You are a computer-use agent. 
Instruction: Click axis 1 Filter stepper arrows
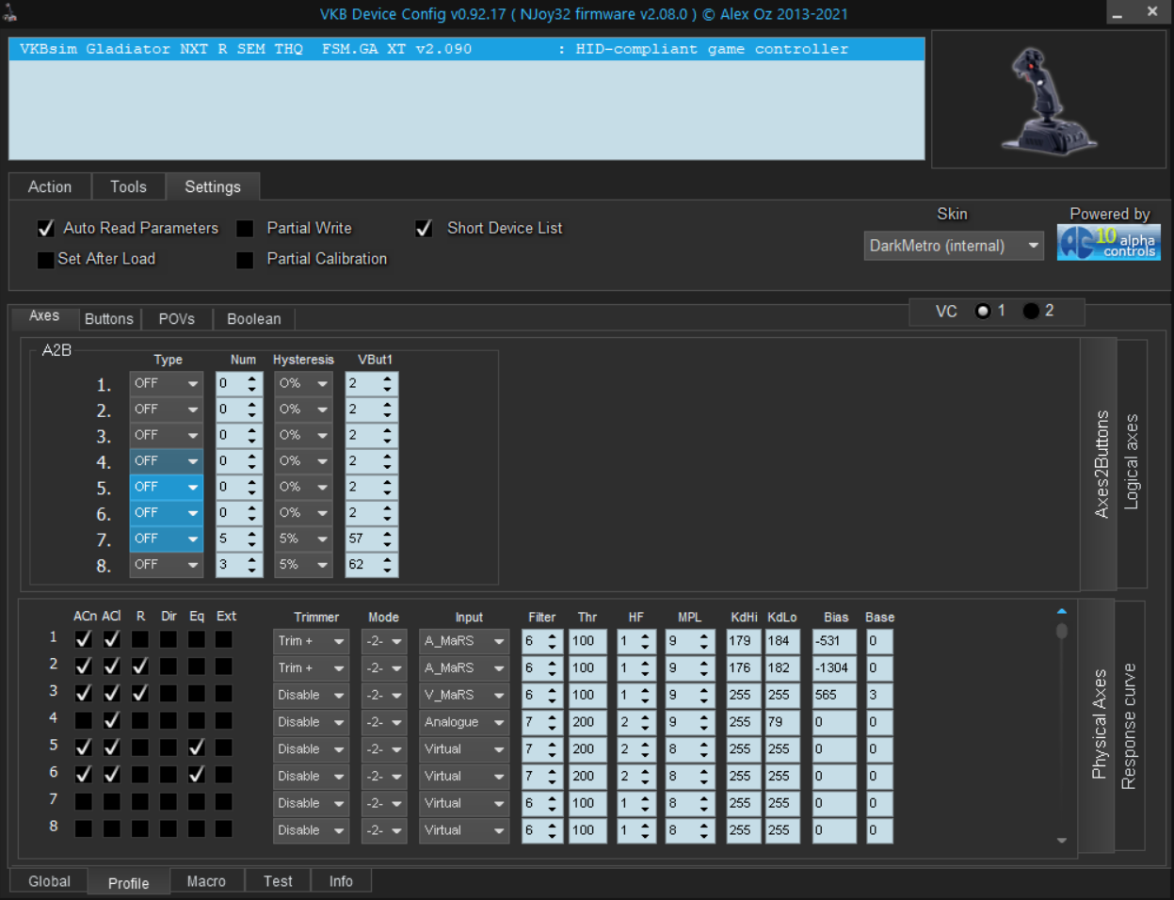coord(553,641)
